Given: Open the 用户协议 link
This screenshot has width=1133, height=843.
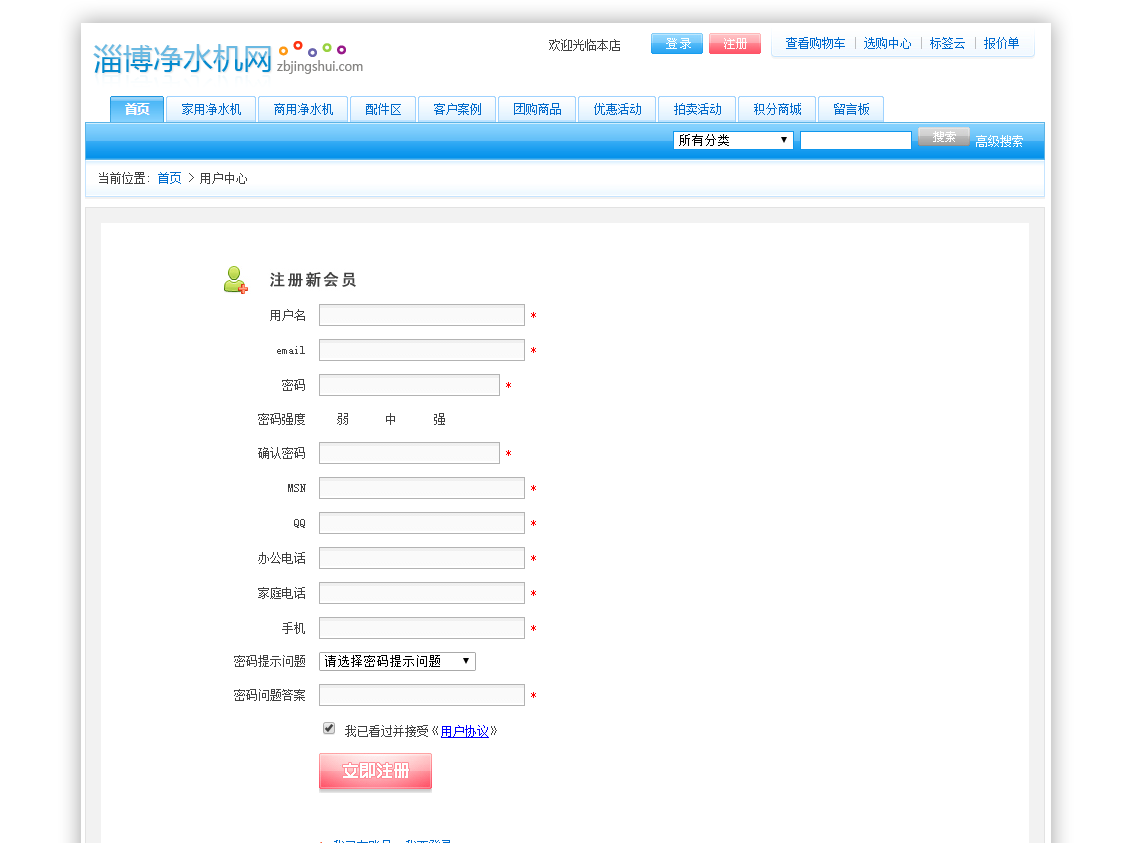Looking at the screenshot, I should coord(465,731).
